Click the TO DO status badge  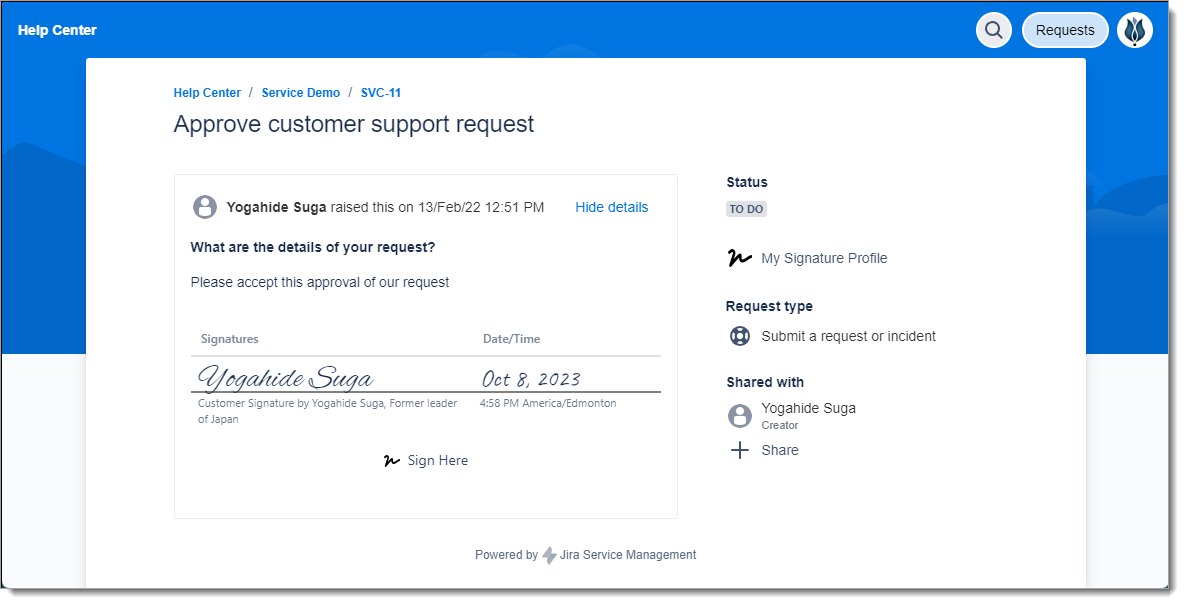[746, 209]
